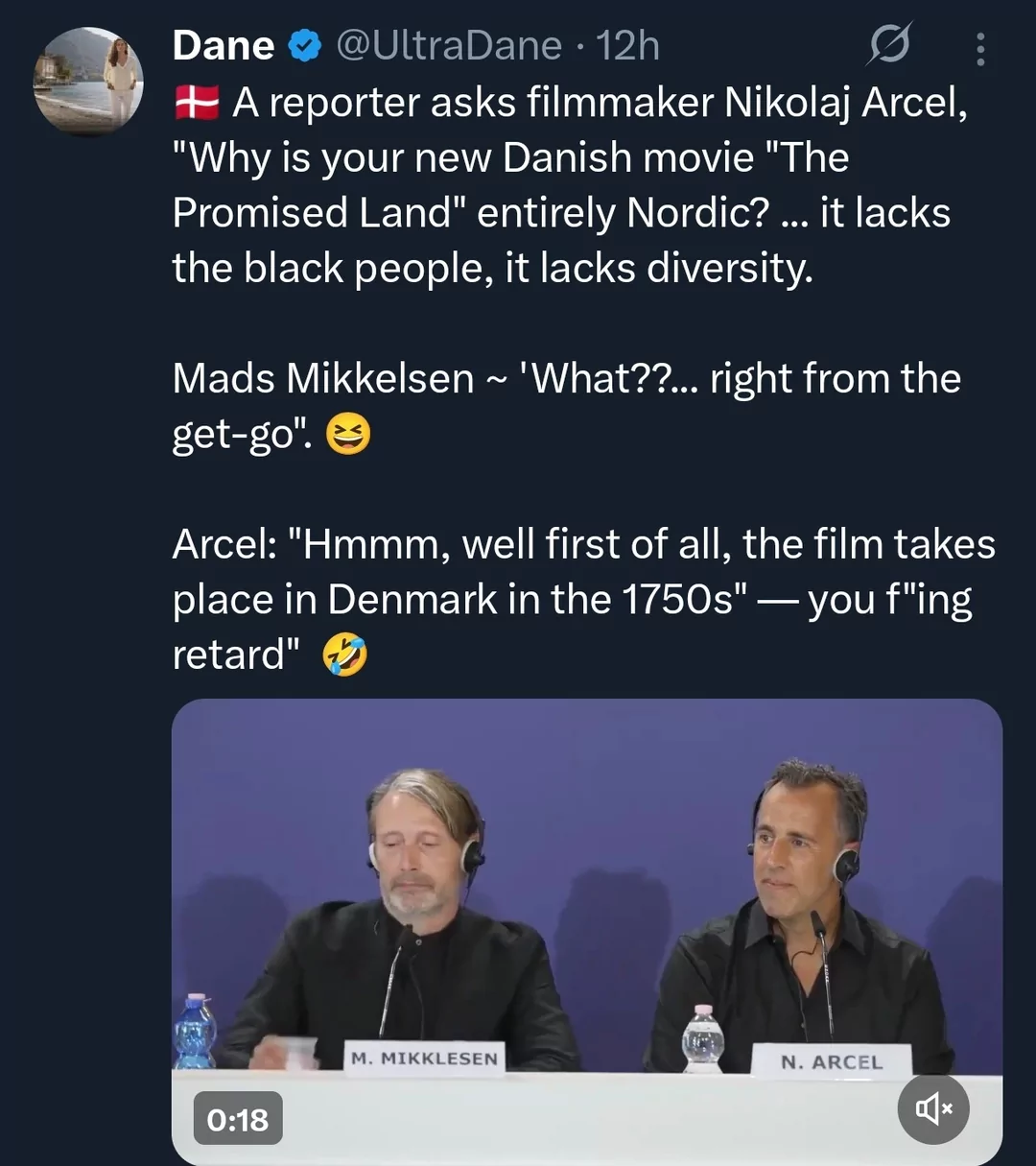Click the "Arcel: Hmmm, well first" text line

point(583,545)
